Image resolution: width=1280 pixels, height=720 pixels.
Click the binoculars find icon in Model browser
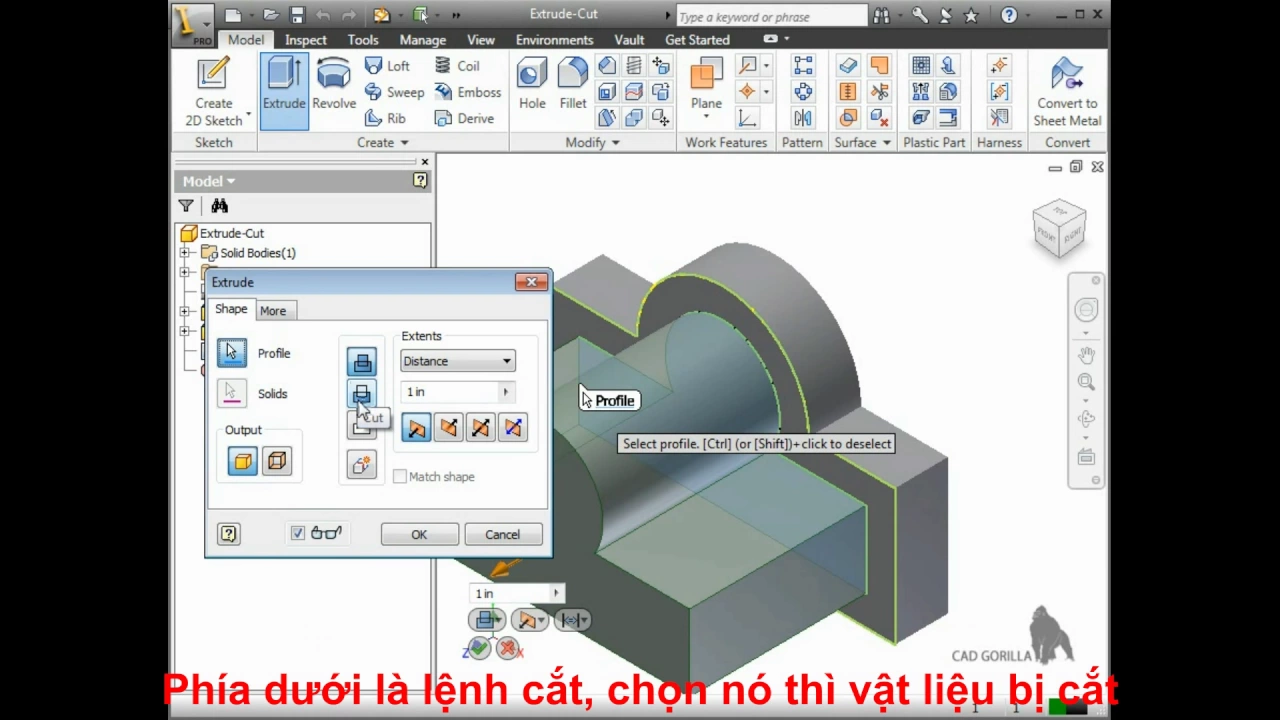219,206
